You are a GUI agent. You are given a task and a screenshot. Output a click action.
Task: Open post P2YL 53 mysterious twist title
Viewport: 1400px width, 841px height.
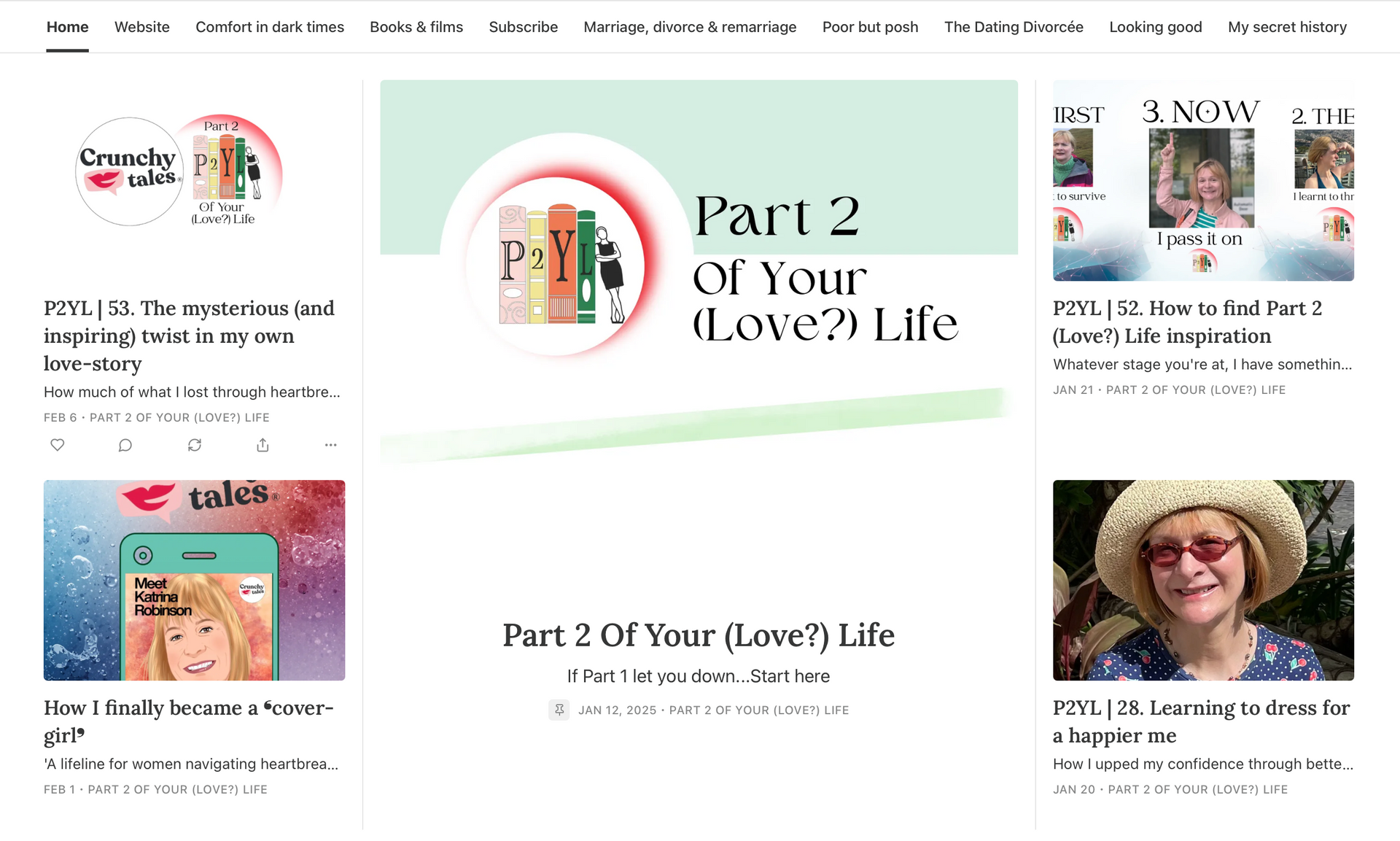pyautogui.click(x=189, y=336)
